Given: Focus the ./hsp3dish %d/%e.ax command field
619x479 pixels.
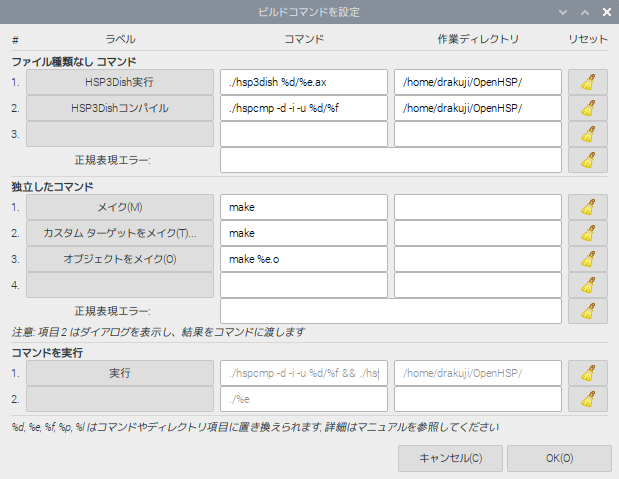Looking at the screenshot, I should click(x=303, y=82).
